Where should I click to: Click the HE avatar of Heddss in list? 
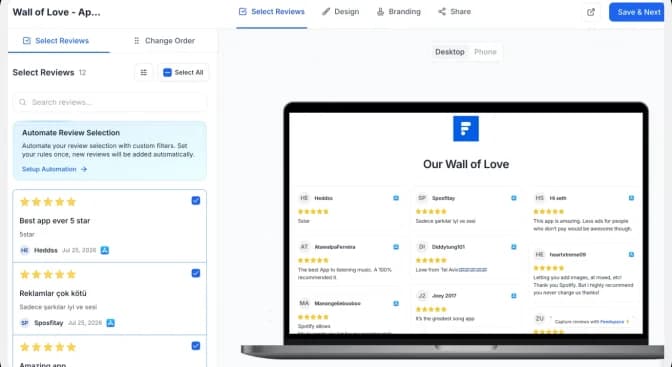(x=25, y=250)
